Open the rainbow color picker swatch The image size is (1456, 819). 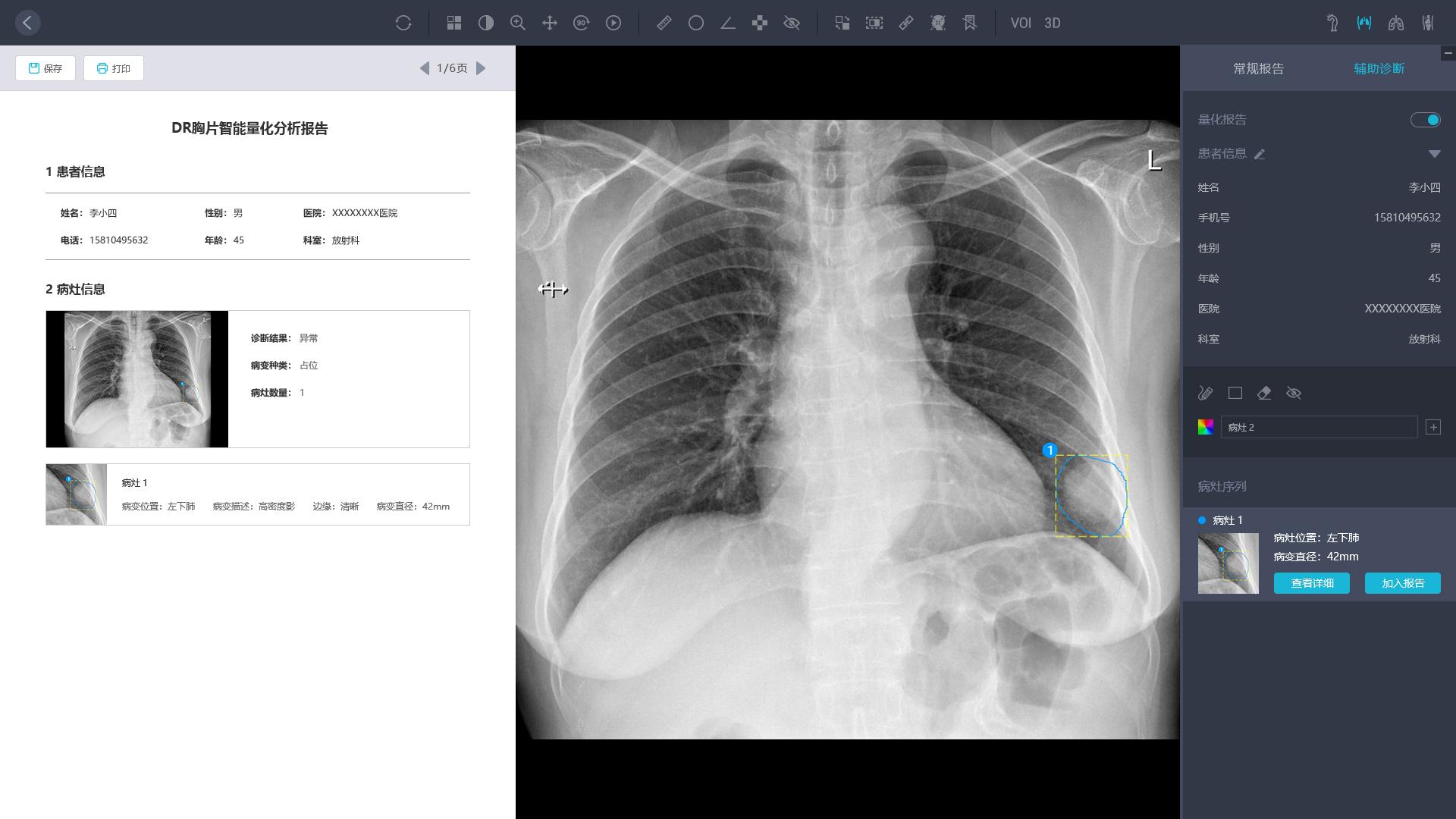(1205, 427)
